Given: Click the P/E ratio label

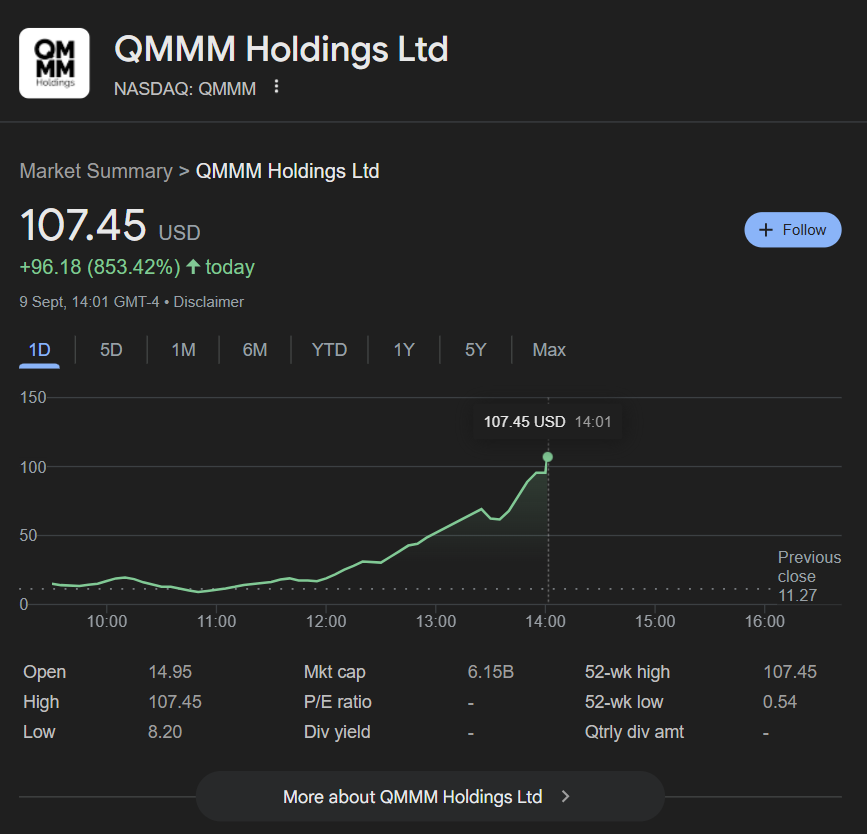Looking at the screenshot, I should pos(337,702).
